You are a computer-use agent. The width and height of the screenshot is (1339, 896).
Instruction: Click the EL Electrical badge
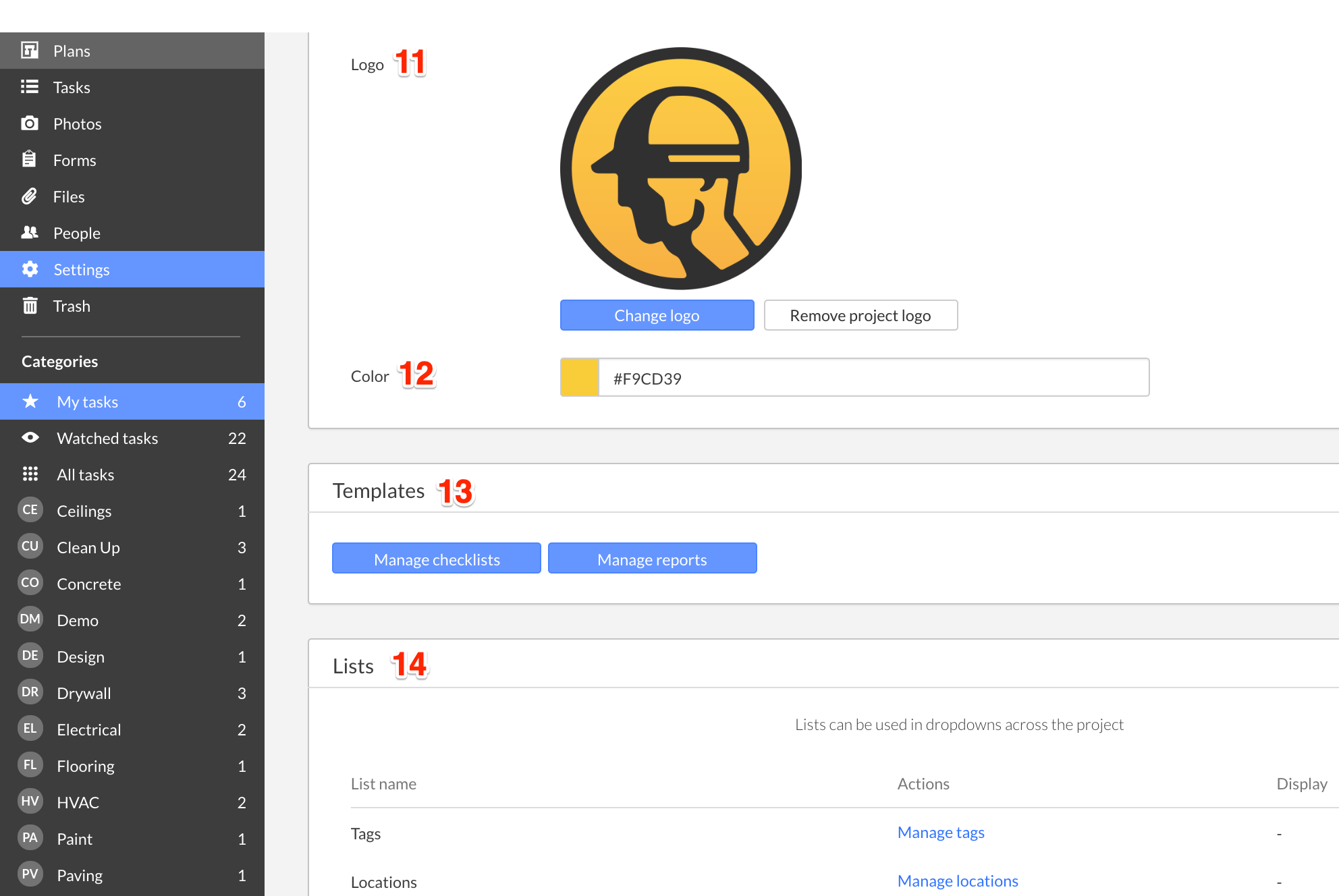pyautogui.click(x=30, y=729)
